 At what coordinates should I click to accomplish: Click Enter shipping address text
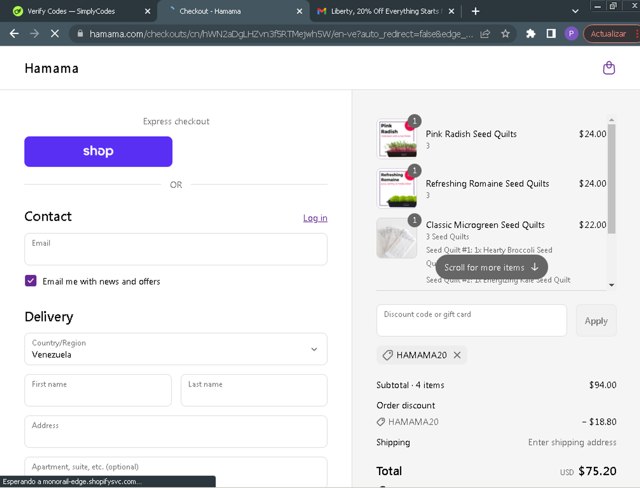tap(572, 442)
